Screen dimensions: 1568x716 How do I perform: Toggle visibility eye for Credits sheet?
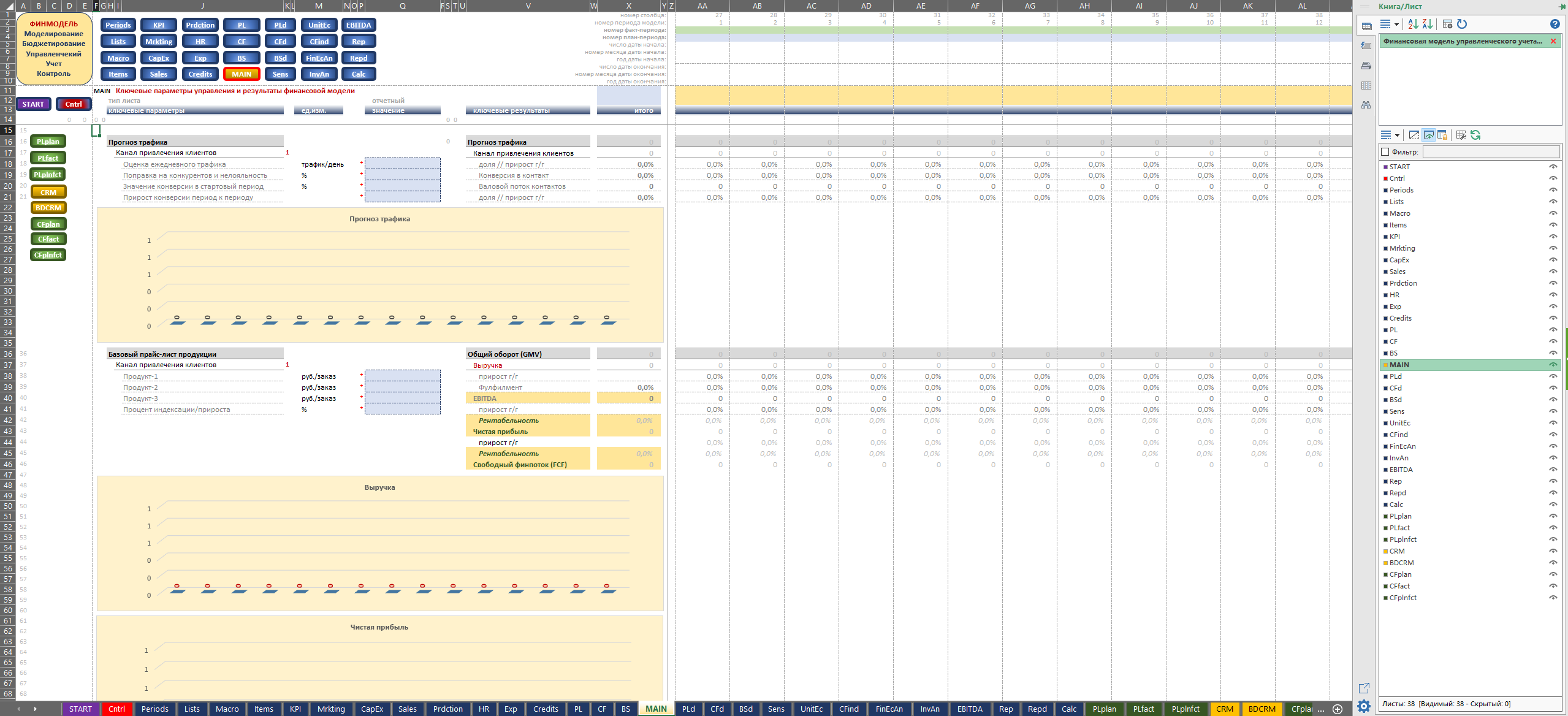(x=1553, y=318)
